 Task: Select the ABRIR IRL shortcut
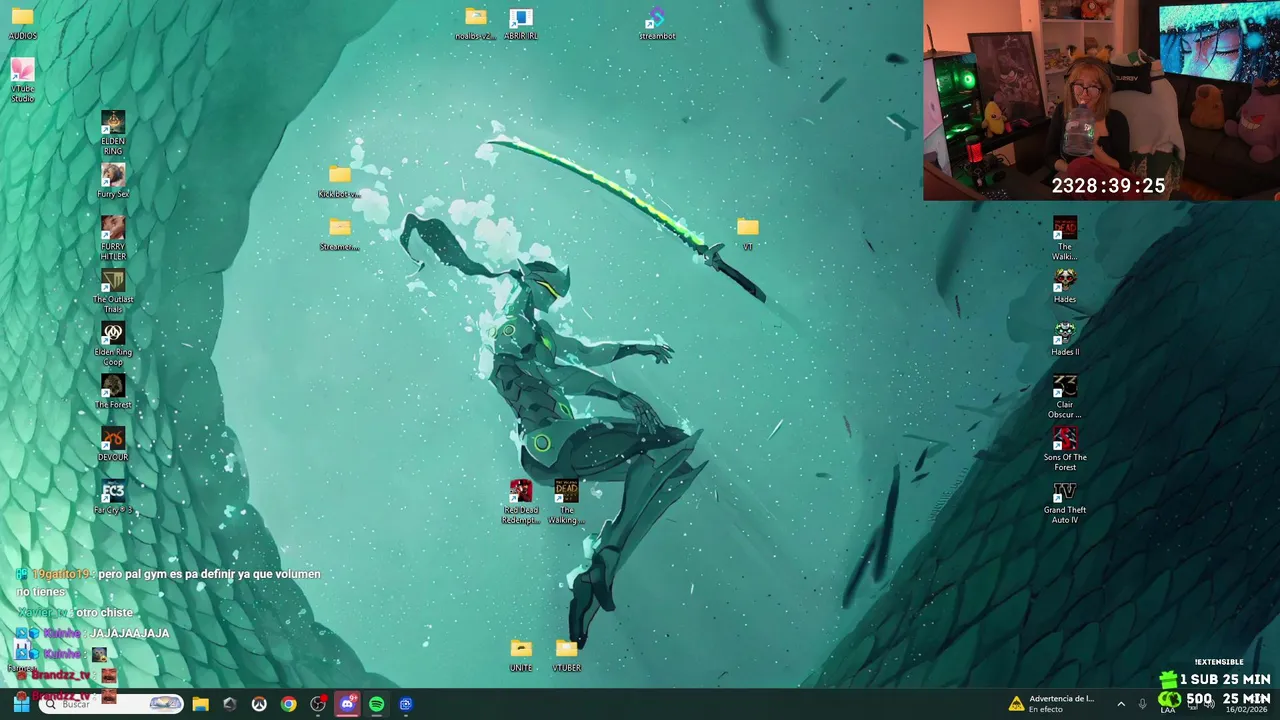pos(520,23)
